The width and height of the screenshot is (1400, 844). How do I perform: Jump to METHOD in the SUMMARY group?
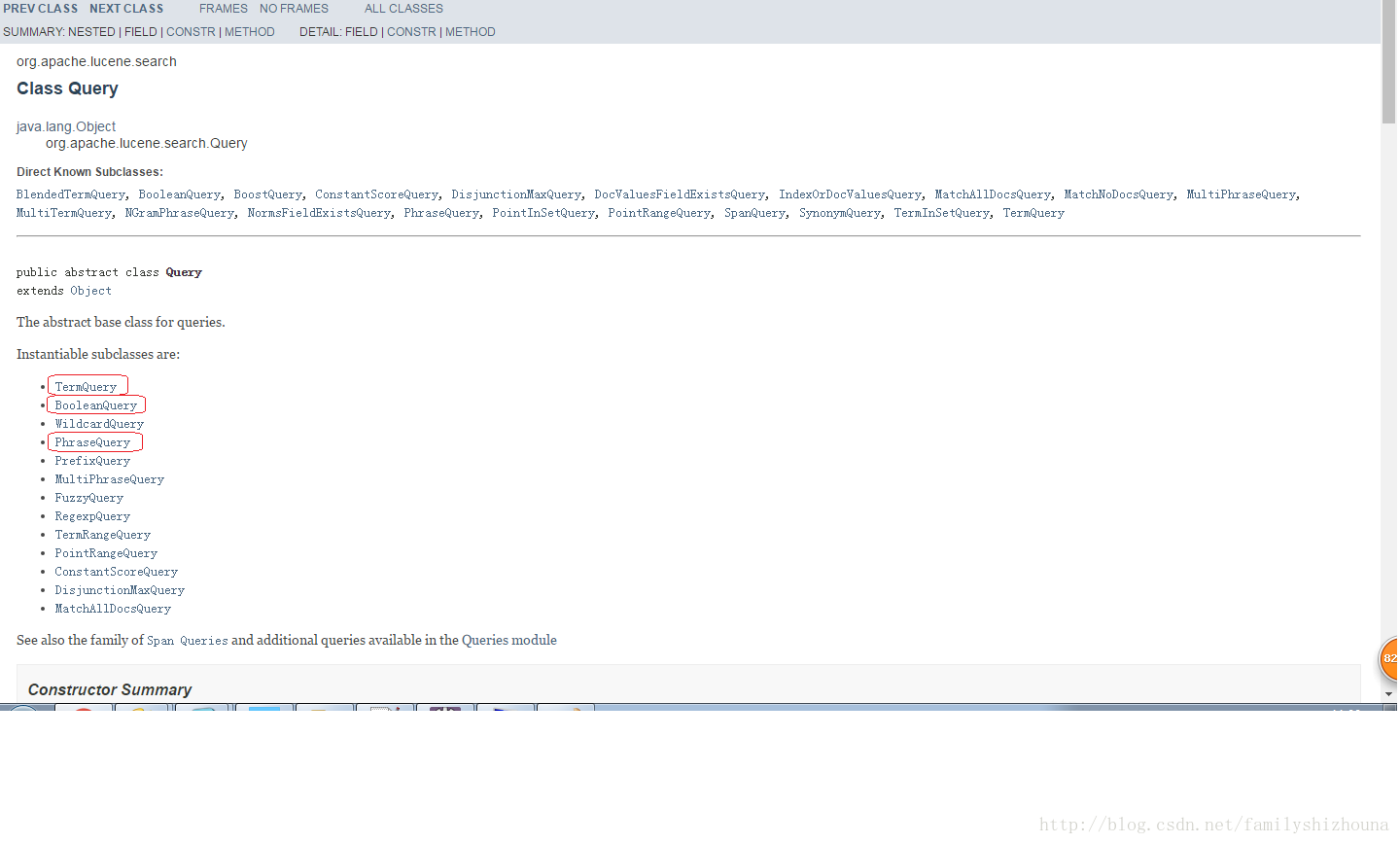250,32
